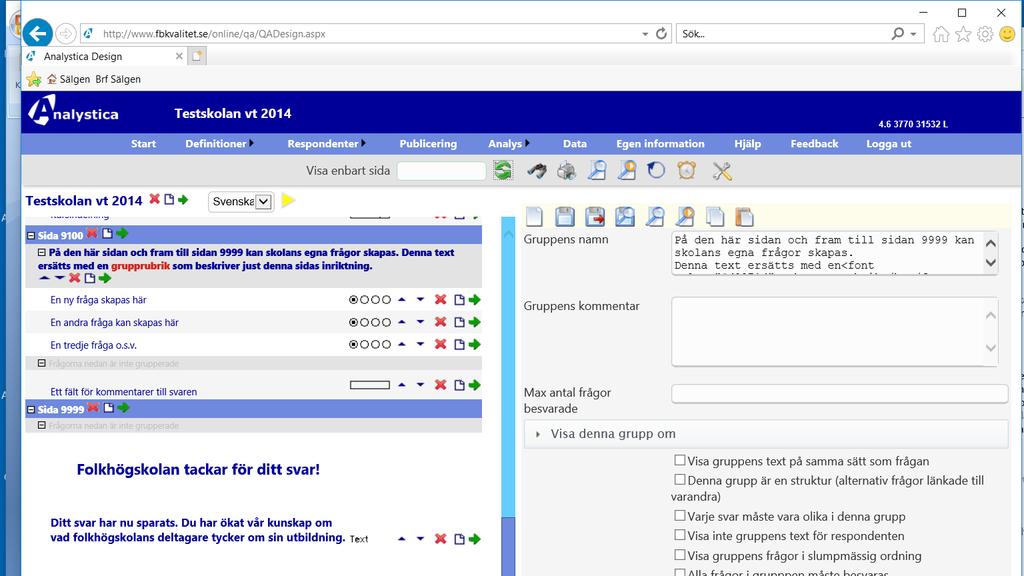
Task: Open the browser address bar dropdown arrow
Action: click(645, 34)
